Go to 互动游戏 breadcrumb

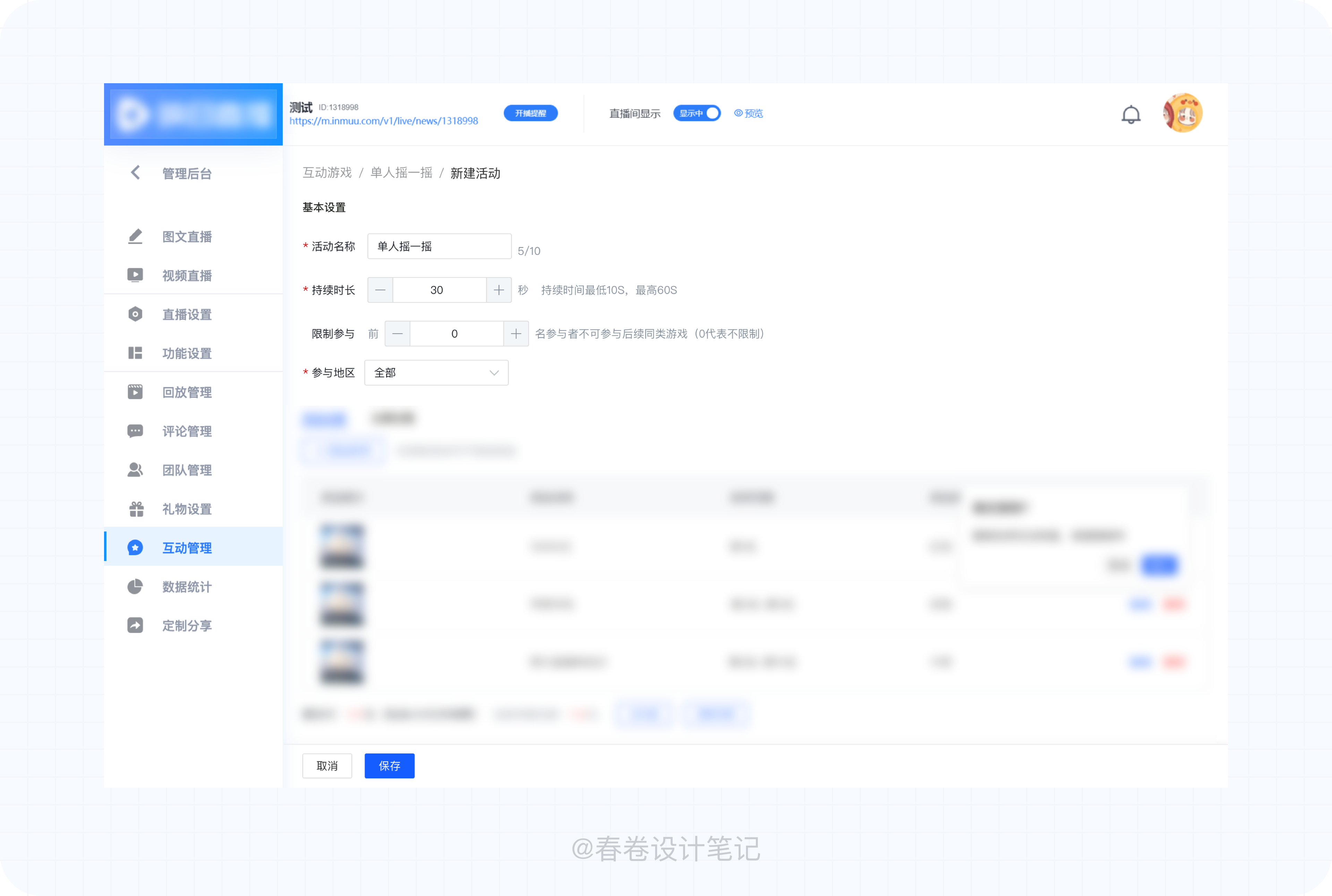pos(327,173)
